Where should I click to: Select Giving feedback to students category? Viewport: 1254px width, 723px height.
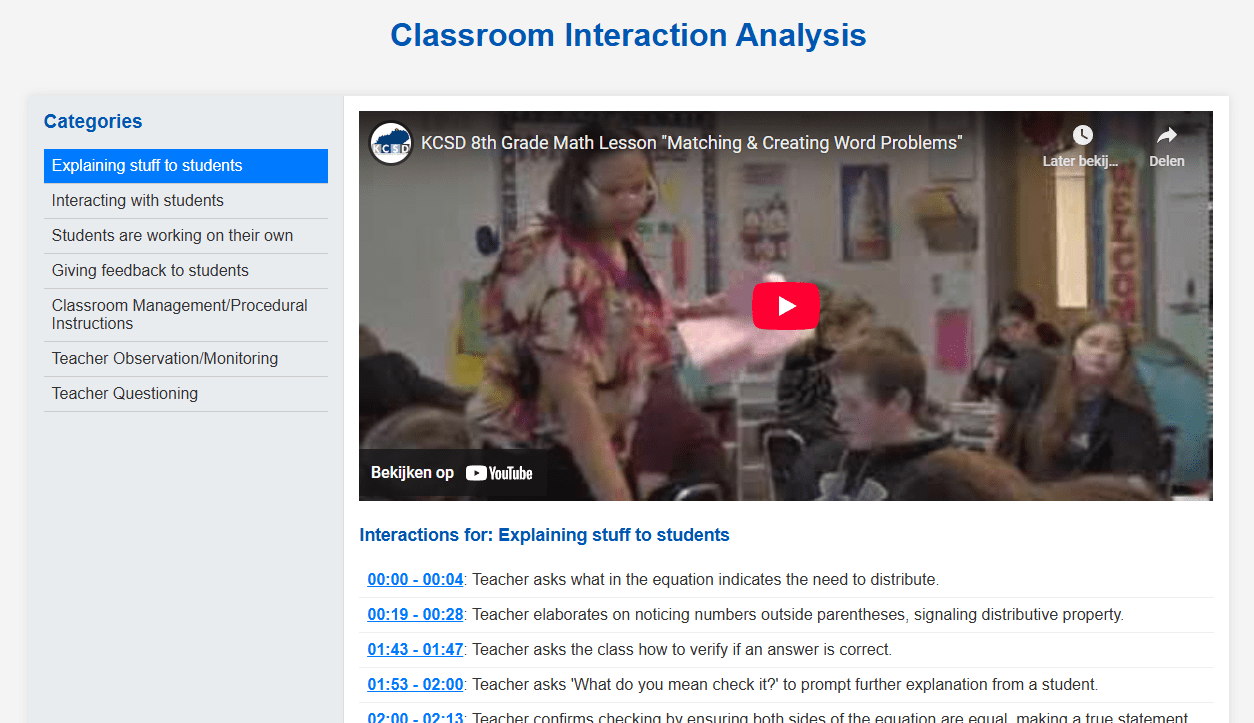[x=186, y=271]
